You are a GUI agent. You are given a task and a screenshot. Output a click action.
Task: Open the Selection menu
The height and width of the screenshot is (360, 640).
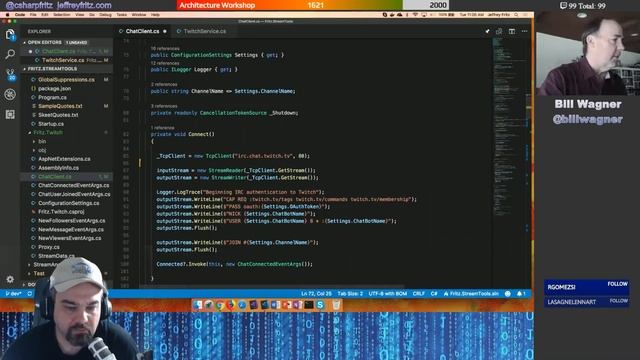(62, 15)
